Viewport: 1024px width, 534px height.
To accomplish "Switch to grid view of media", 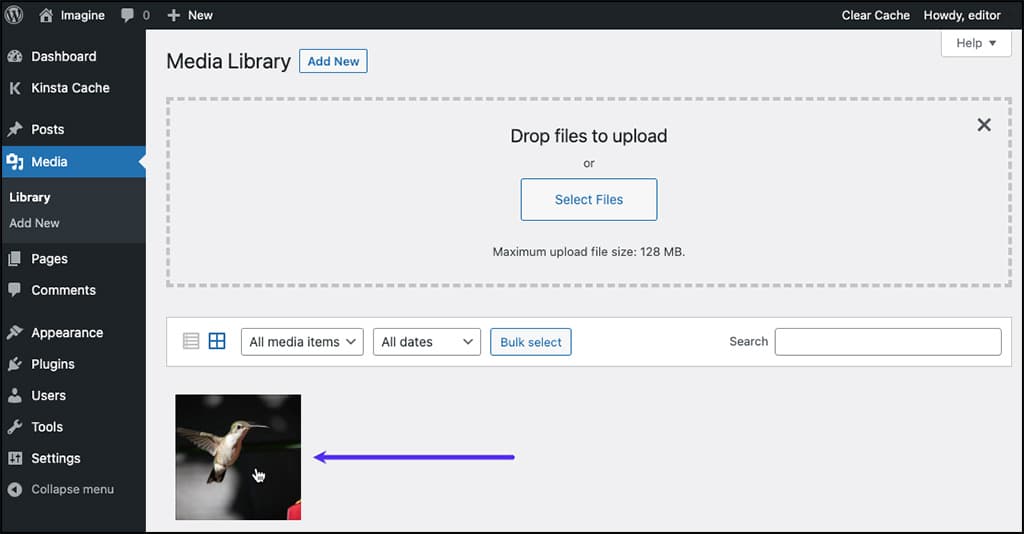I will [217, 341].
